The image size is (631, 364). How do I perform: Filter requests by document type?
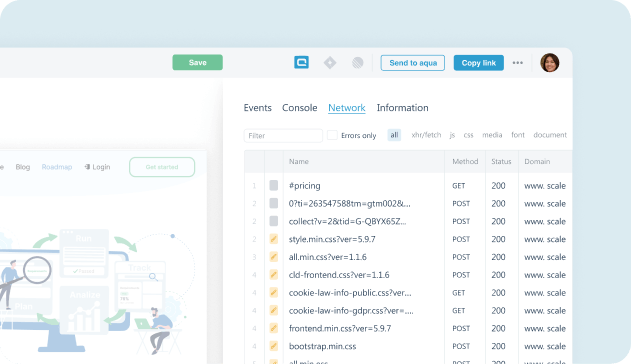pos(550,135)
